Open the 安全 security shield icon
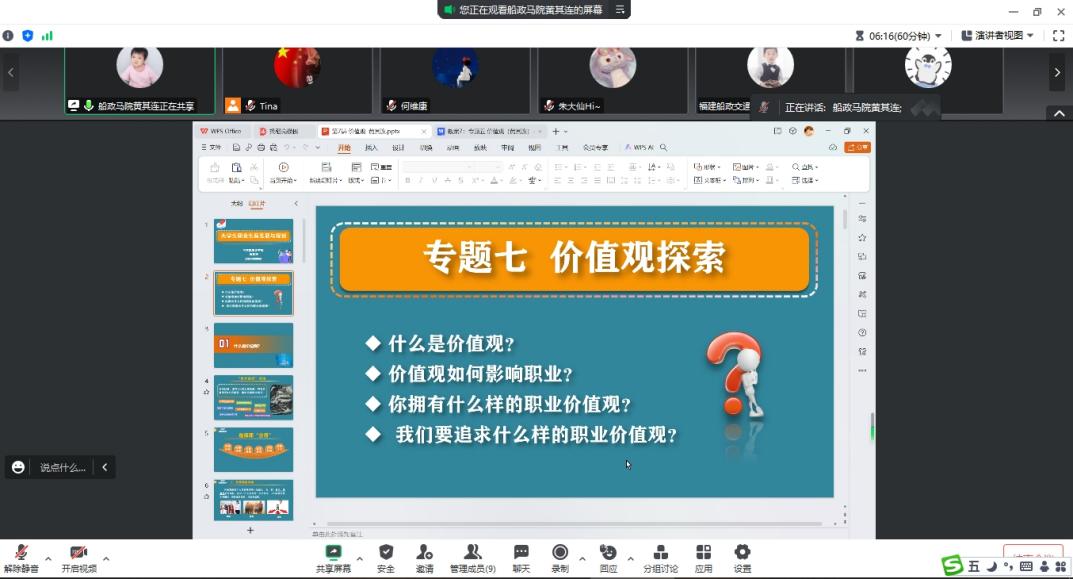 386,557
